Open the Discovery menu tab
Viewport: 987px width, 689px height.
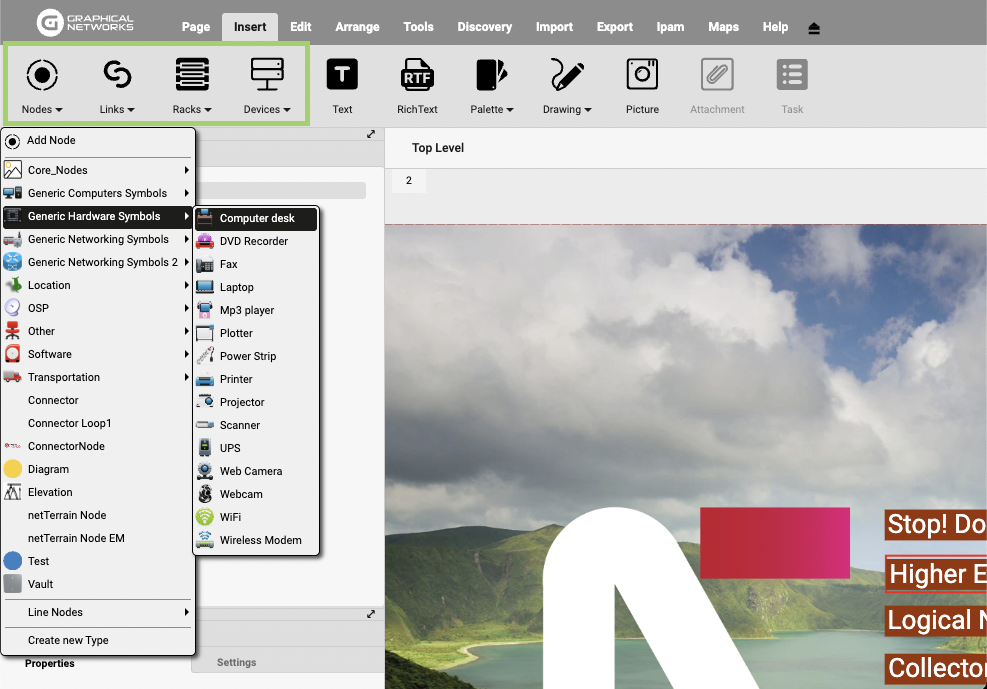(x=484, y=27)
